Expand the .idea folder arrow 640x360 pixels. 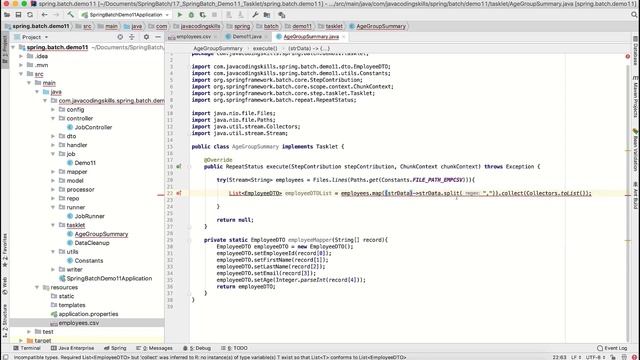(21, 56)
